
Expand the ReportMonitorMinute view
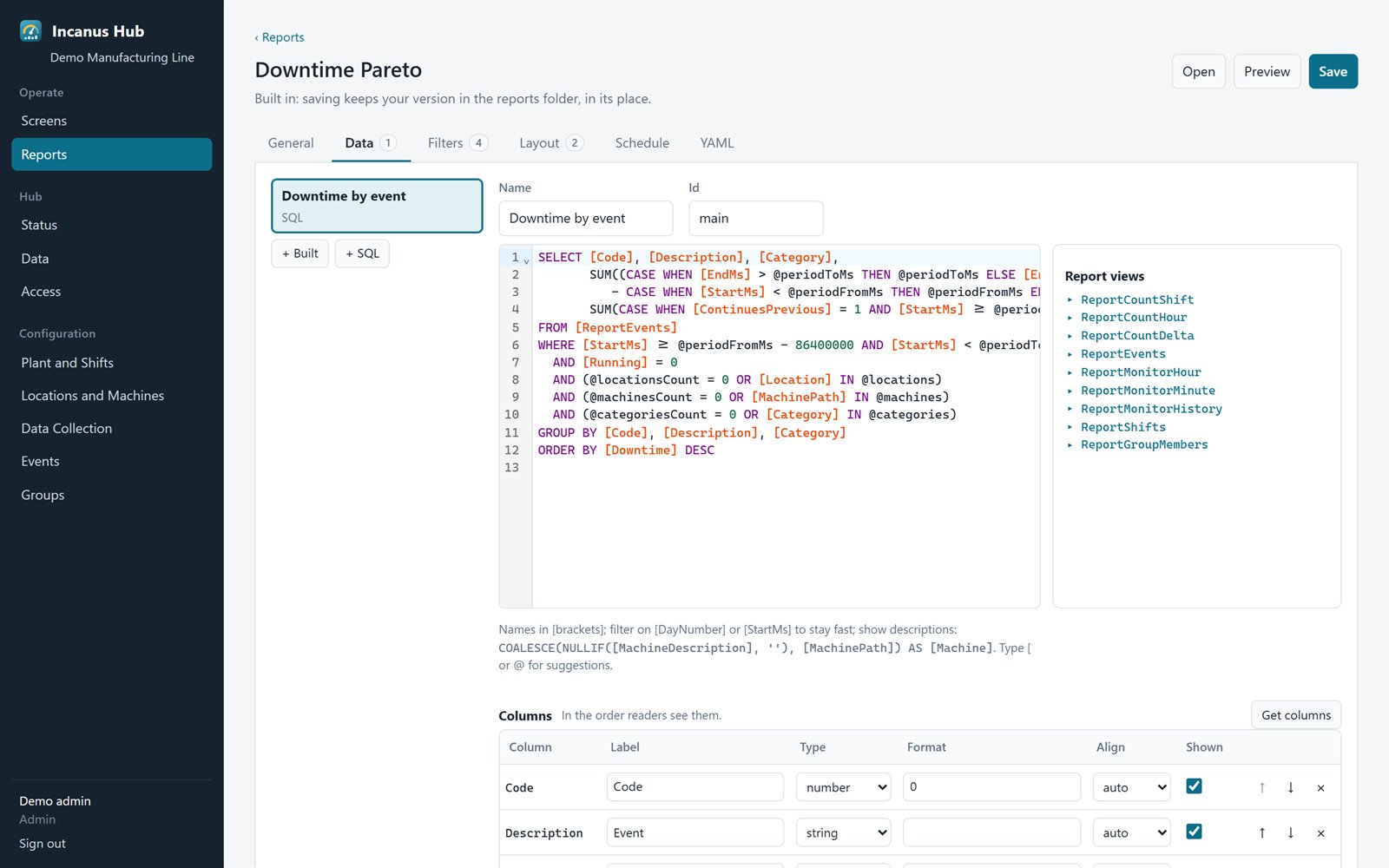1147,391
